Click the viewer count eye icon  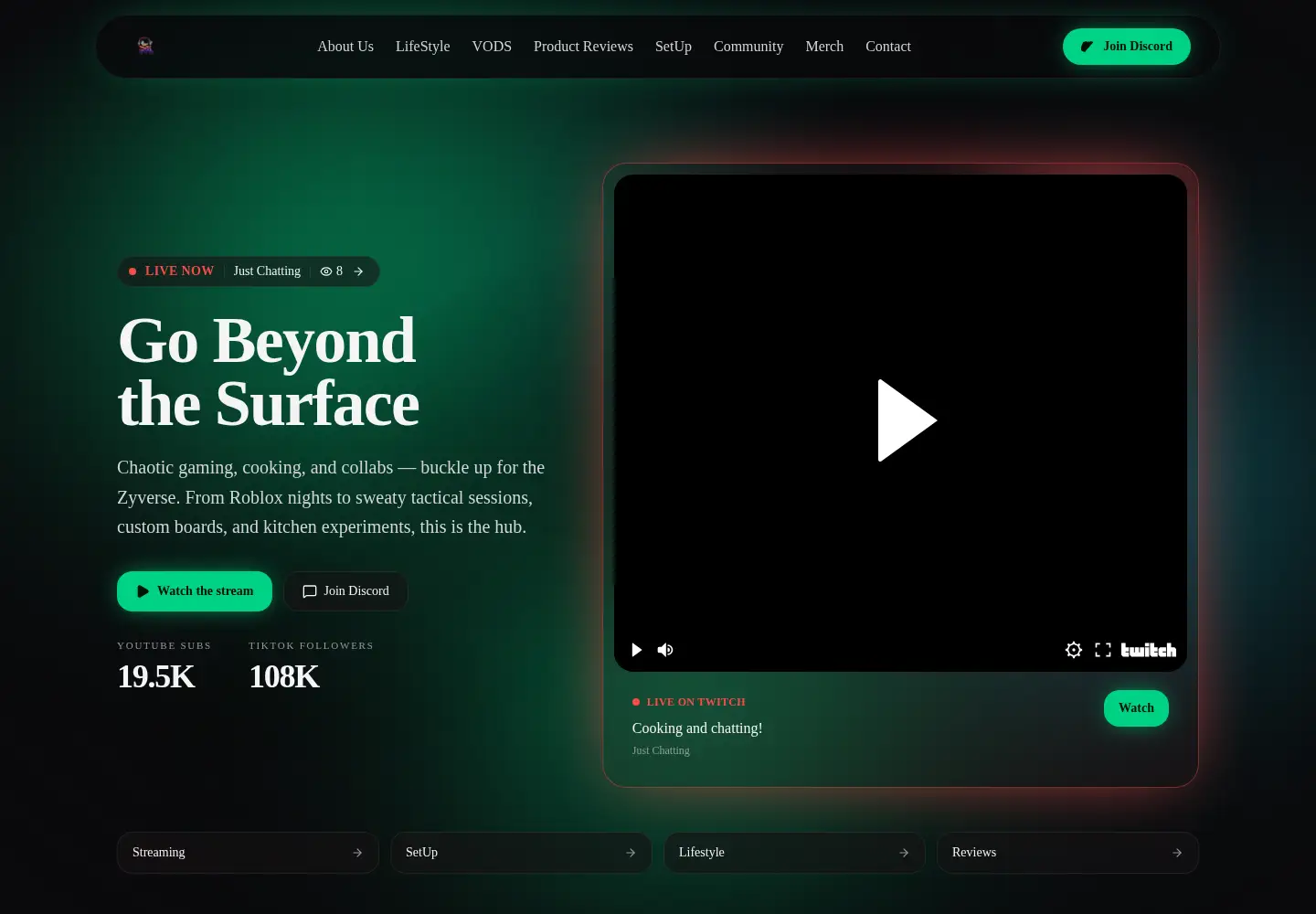[326, 271]
